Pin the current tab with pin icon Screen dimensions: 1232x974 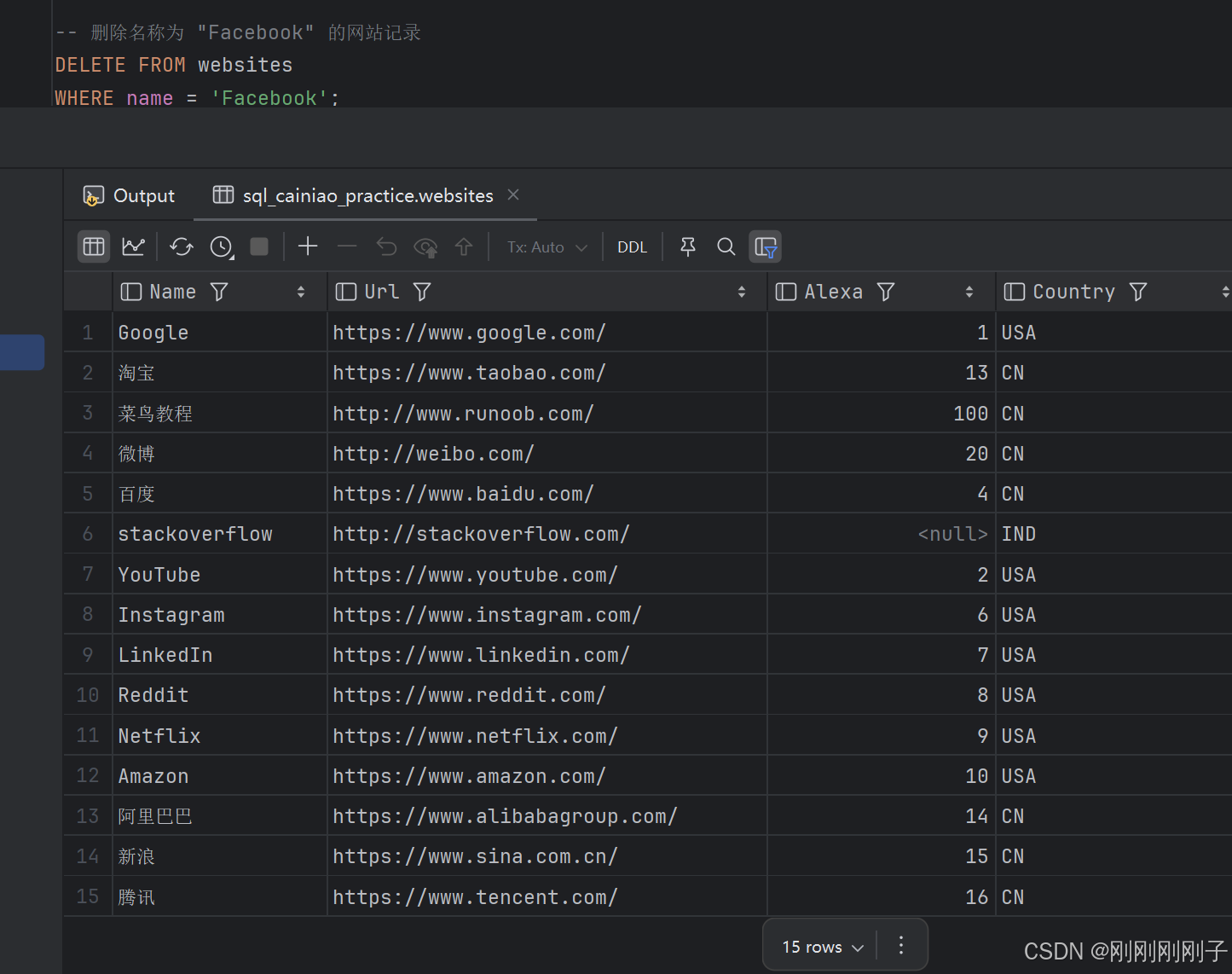point(687,246)
